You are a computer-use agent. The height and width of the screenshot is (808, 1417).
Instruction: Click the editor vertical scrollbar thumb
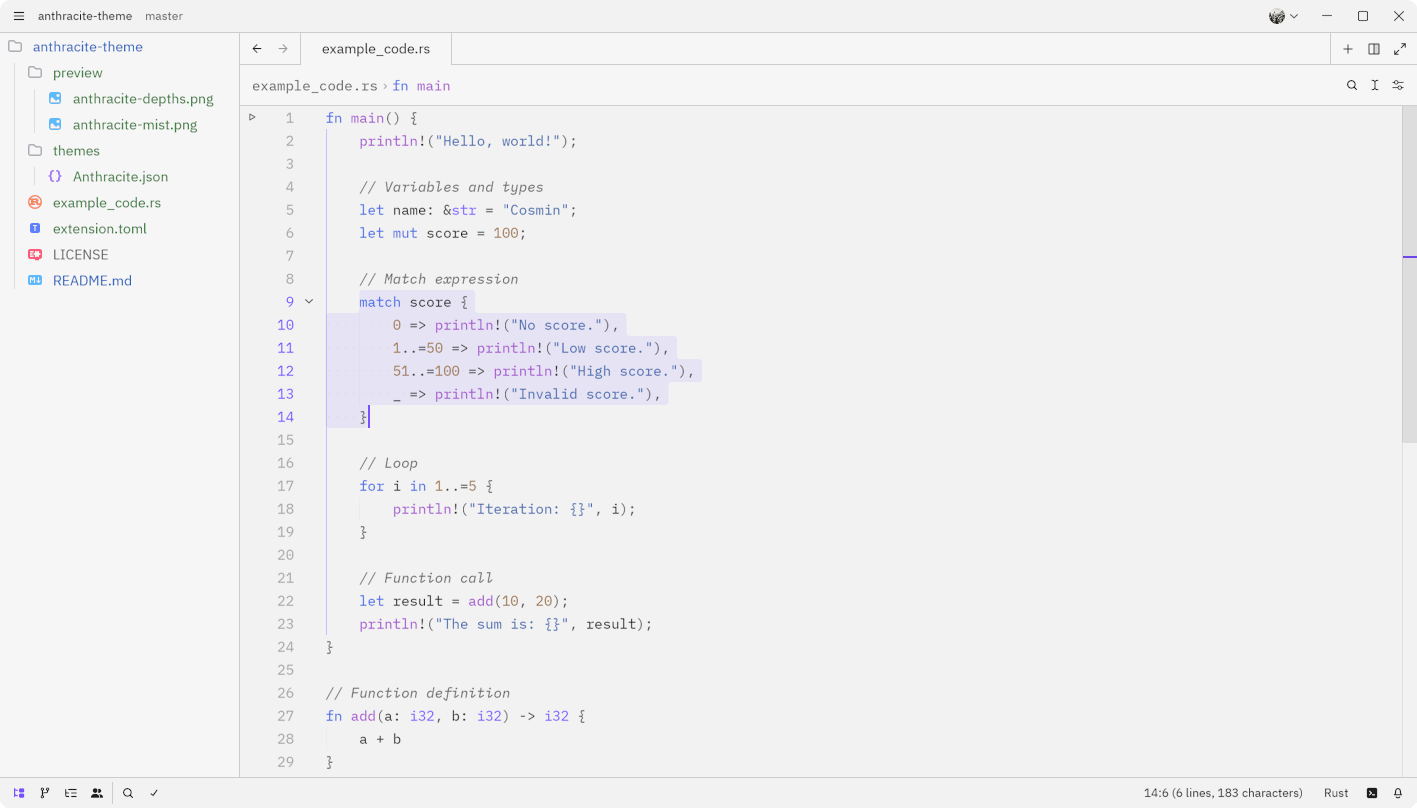(x=1409, y=274)
